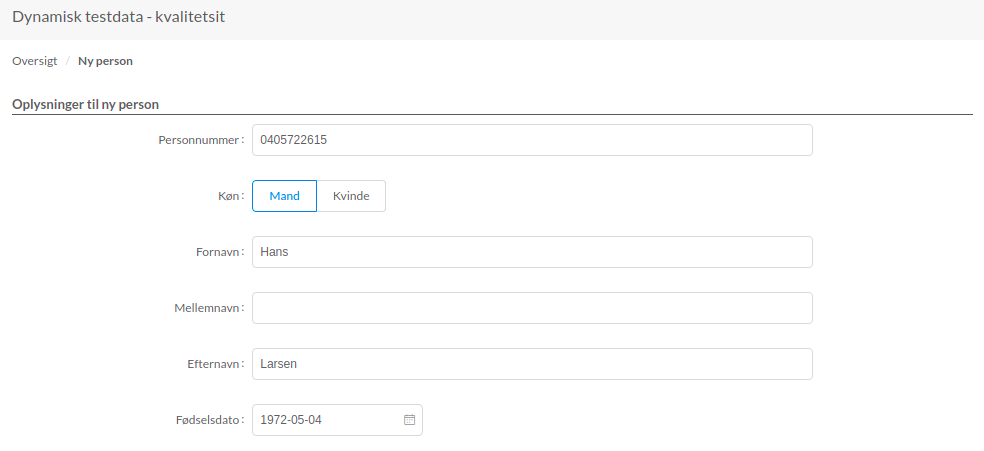This screenshot has height=451, width=984.
Task: Click the Personnummer field label
Action: pos(200,140)
